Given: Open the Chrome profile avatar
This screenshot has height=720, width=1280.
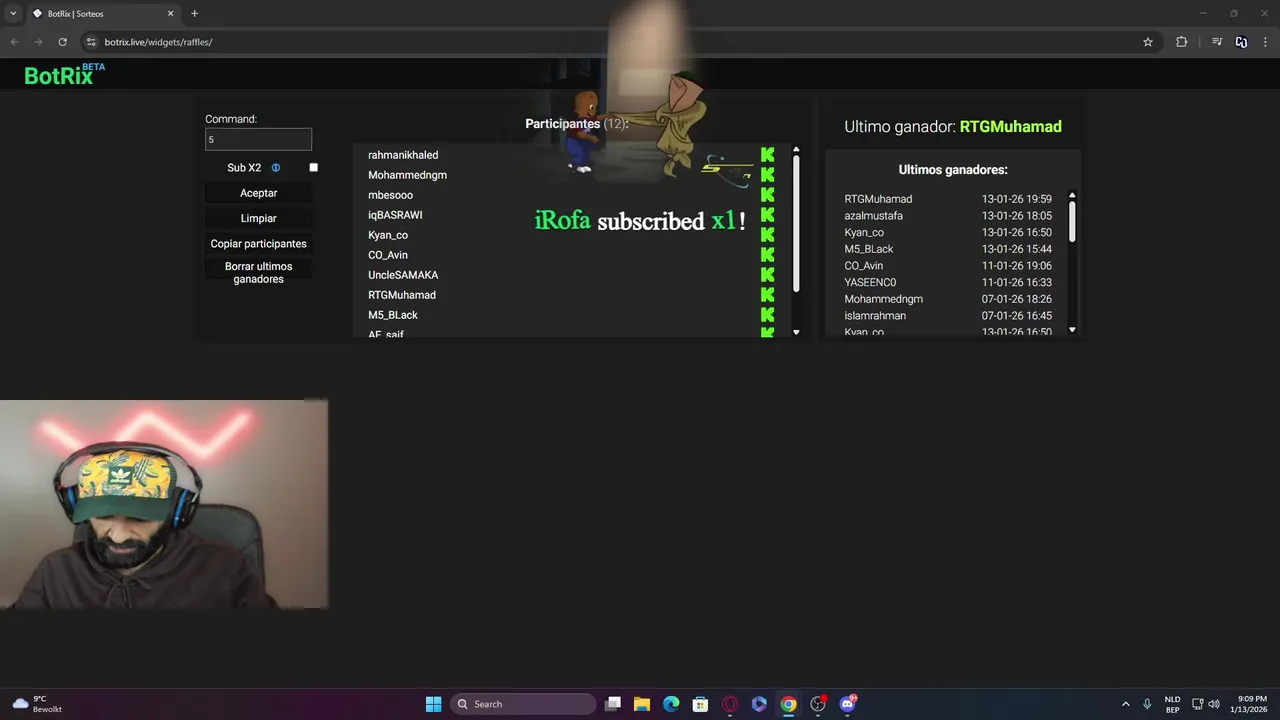Looking at the screenshot, I should [x=1241, y=42].
